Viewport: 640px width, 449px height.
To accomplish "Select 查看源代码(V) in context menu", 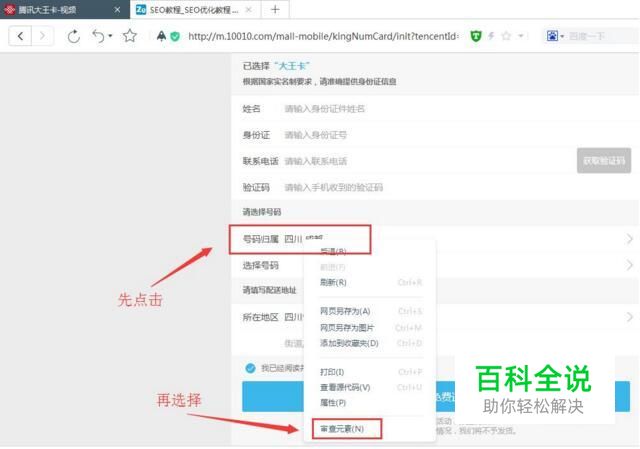I will (370, 387).
